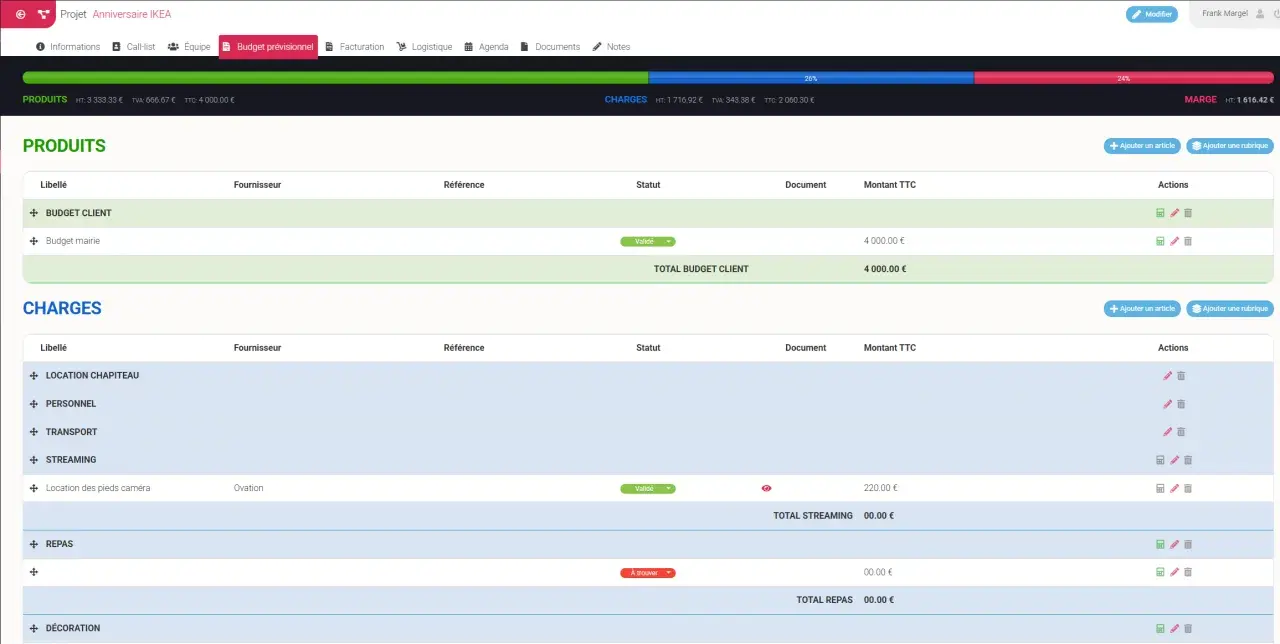Click calculator icon on Budget mairie row

tap(1160, 241)
